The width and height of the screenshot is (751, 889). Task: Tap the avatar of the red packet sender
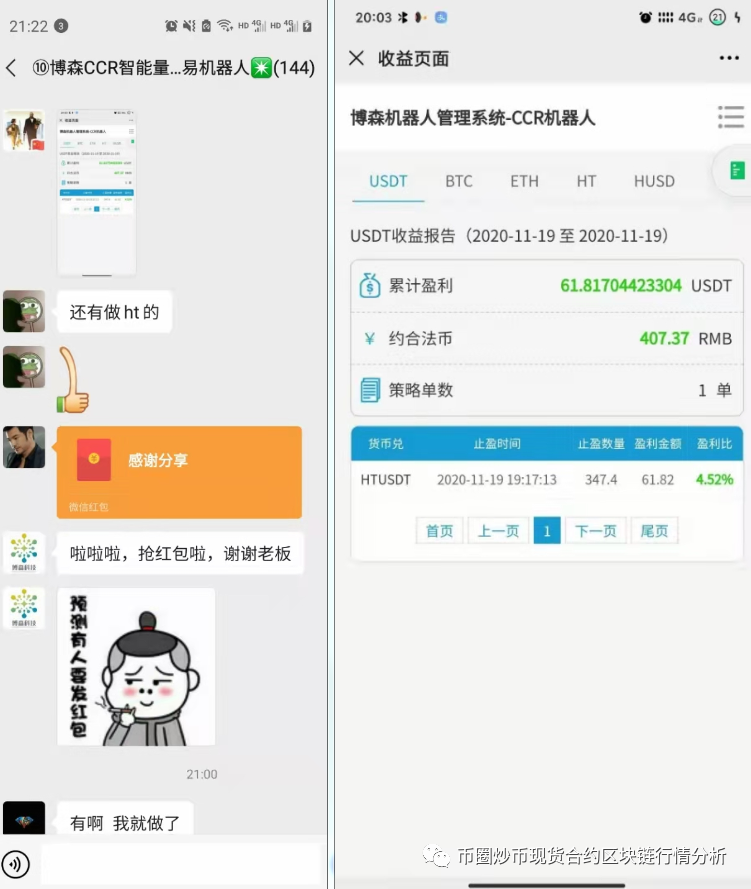(x=24, y=447)
